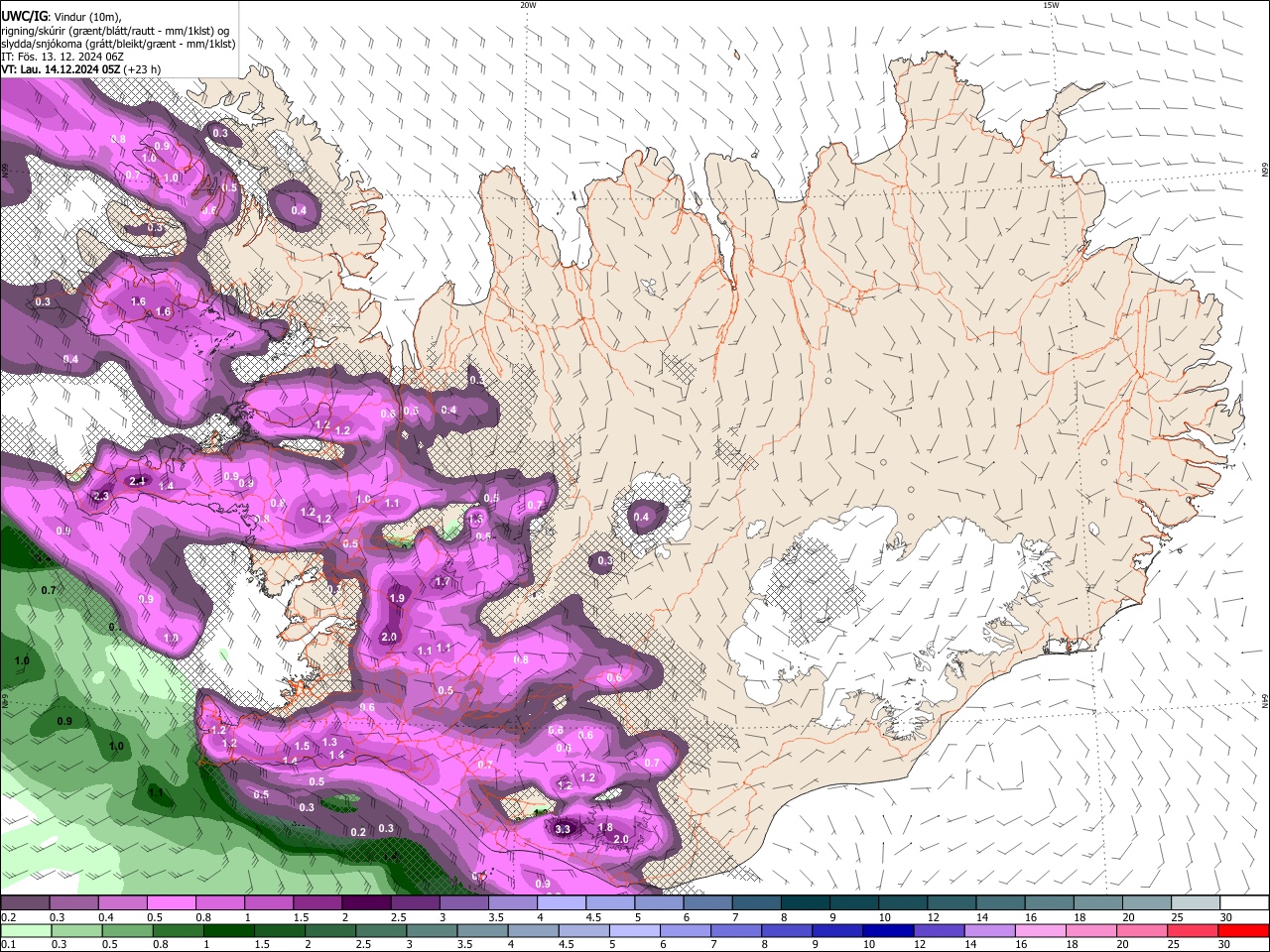Select top-row legend swatch between 0.2 and 0.3

coord(25,902)
